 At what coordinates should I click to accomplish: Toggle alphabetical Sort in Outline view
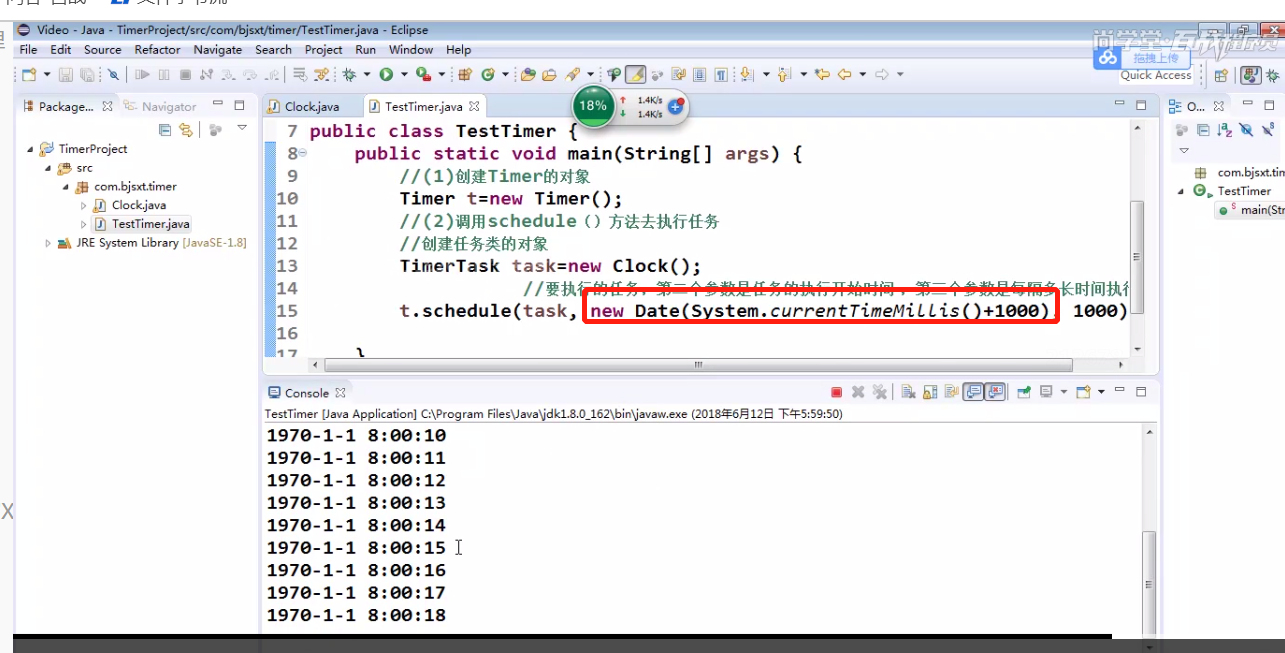coord(1224,130)
